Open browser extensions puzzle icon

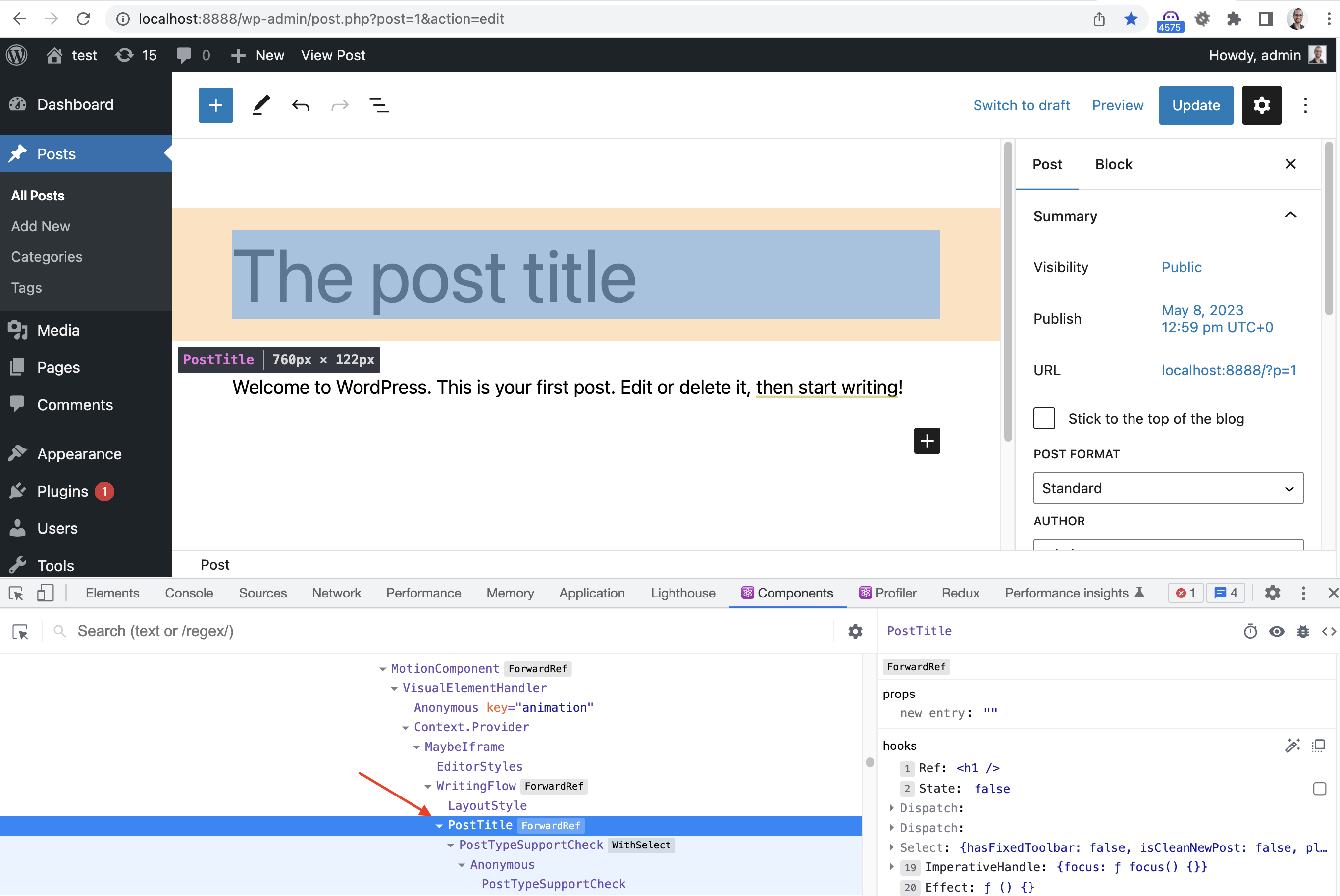(x=1234, y=19)
